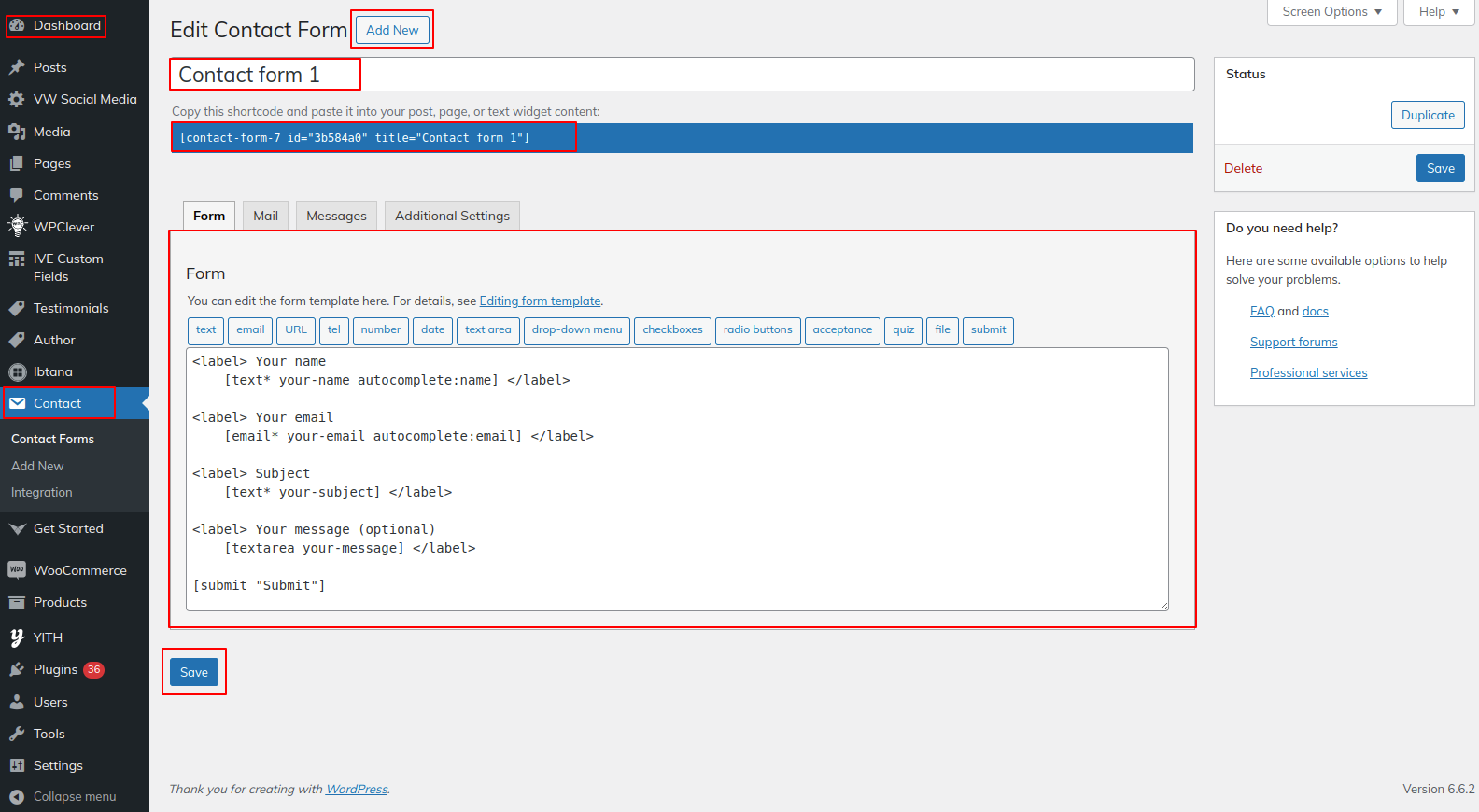Insert a radio buttons form tag
The width and height of the screenshot is (1479, 812).
(x=757, y=330)
